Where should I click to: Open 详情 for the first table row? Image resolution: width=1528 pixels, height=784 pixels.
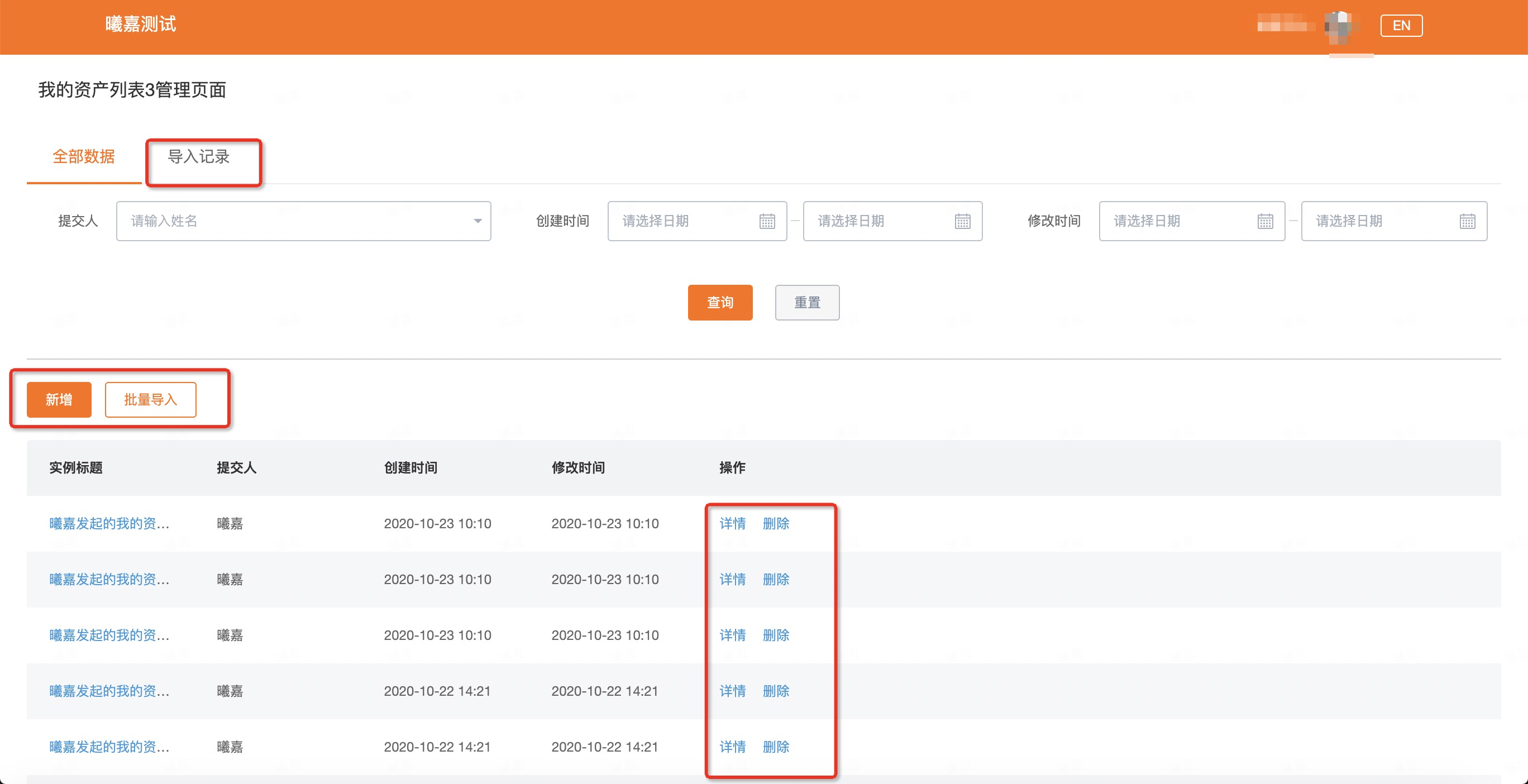732,523
